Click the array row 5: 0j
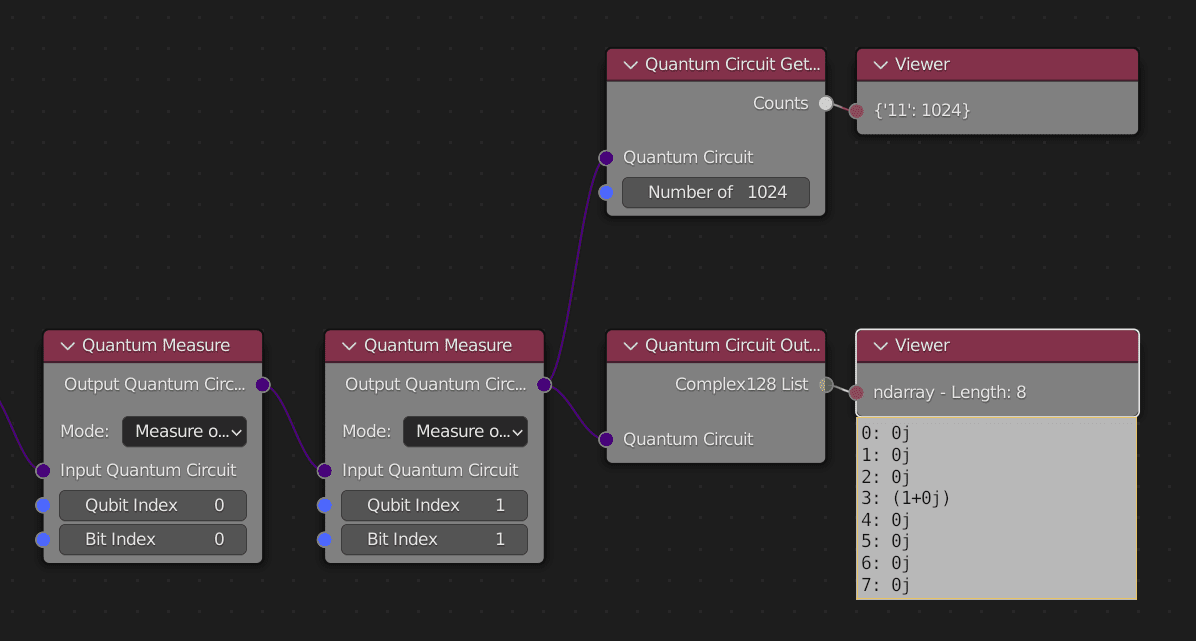The height and width of the screenshot is (641, 1196). point(886,542)
